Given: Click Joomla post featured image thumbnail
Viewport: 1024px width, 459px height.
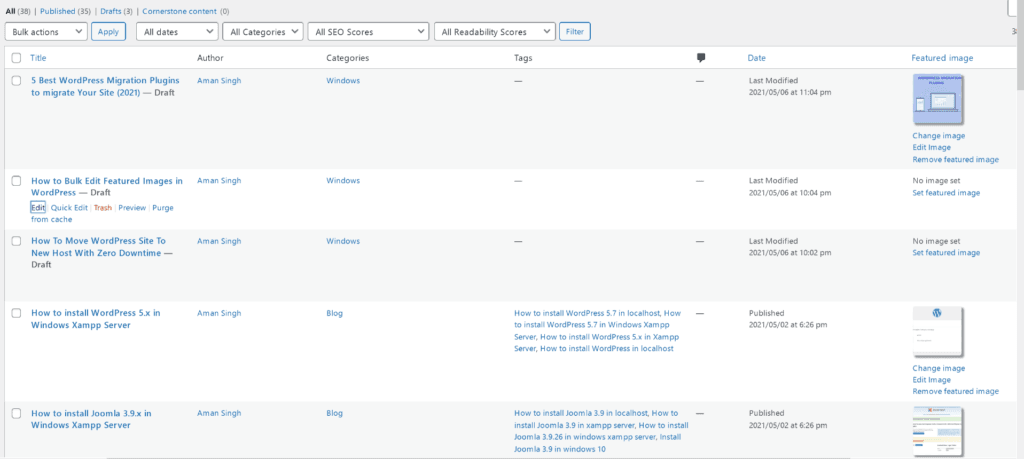Looking at the screenshot, I should 938,432.
